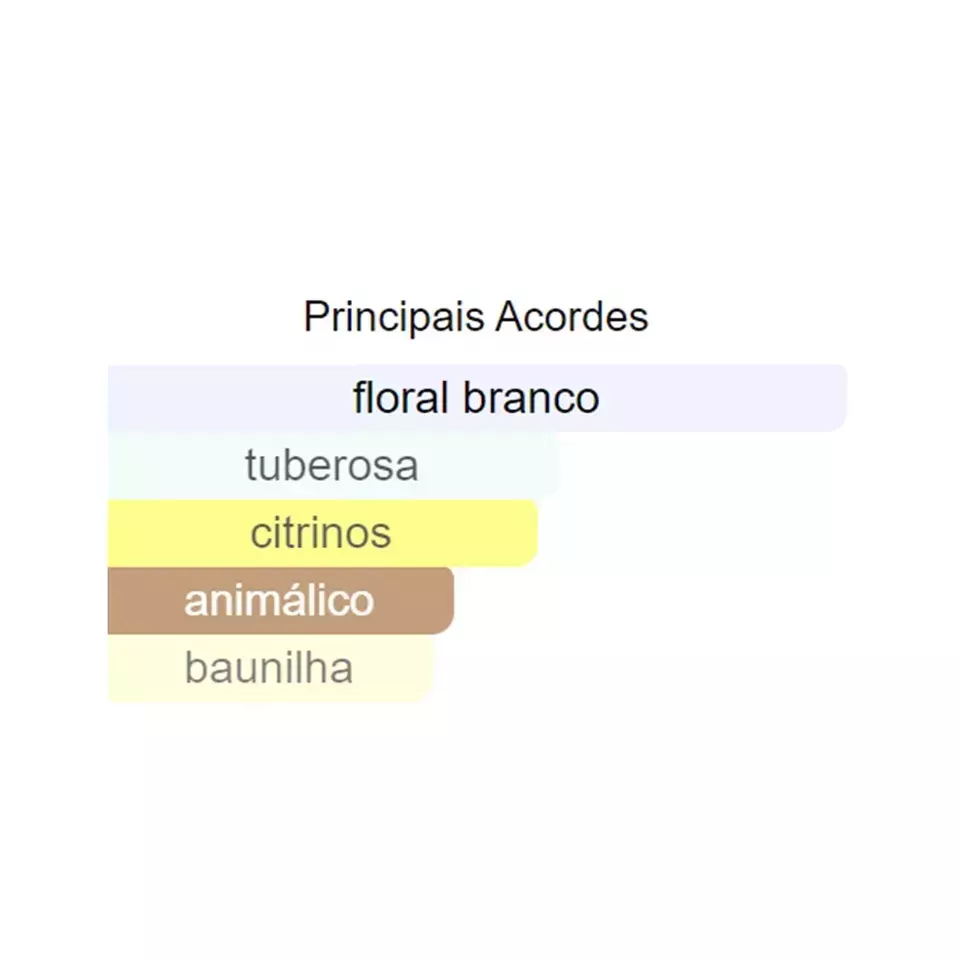Click the "citrinos" text label
This screenshot has height=960, width=960.
tap(320, 533)
